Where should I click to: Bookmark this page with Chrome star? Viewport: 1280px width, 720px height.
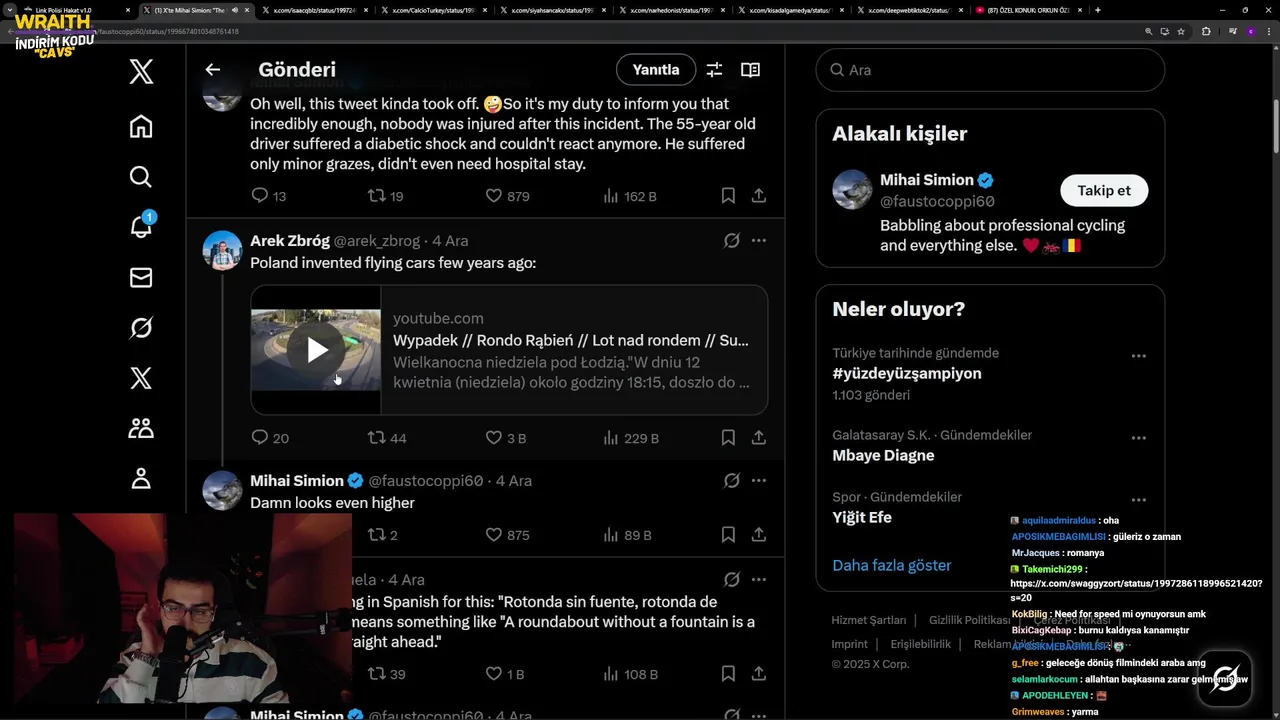point(1181,31)
